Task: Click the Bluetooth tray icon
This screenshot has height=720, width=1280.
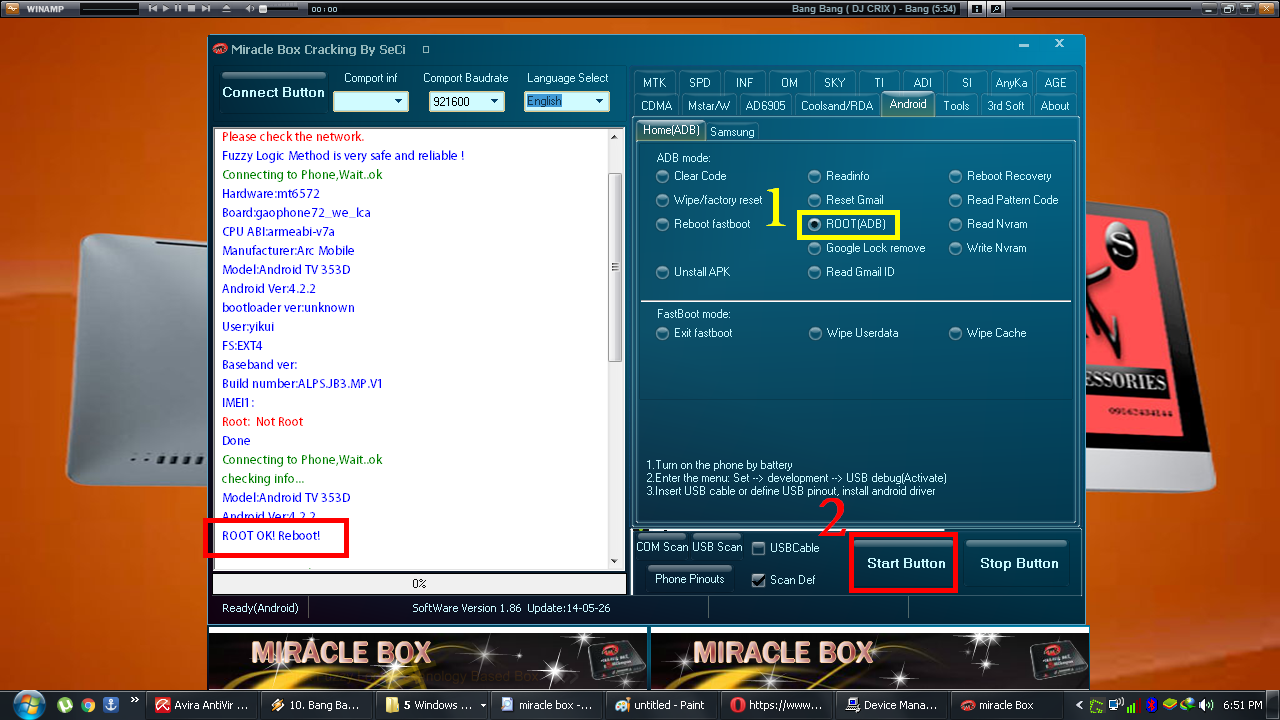Action: [x=1151, y=705]
